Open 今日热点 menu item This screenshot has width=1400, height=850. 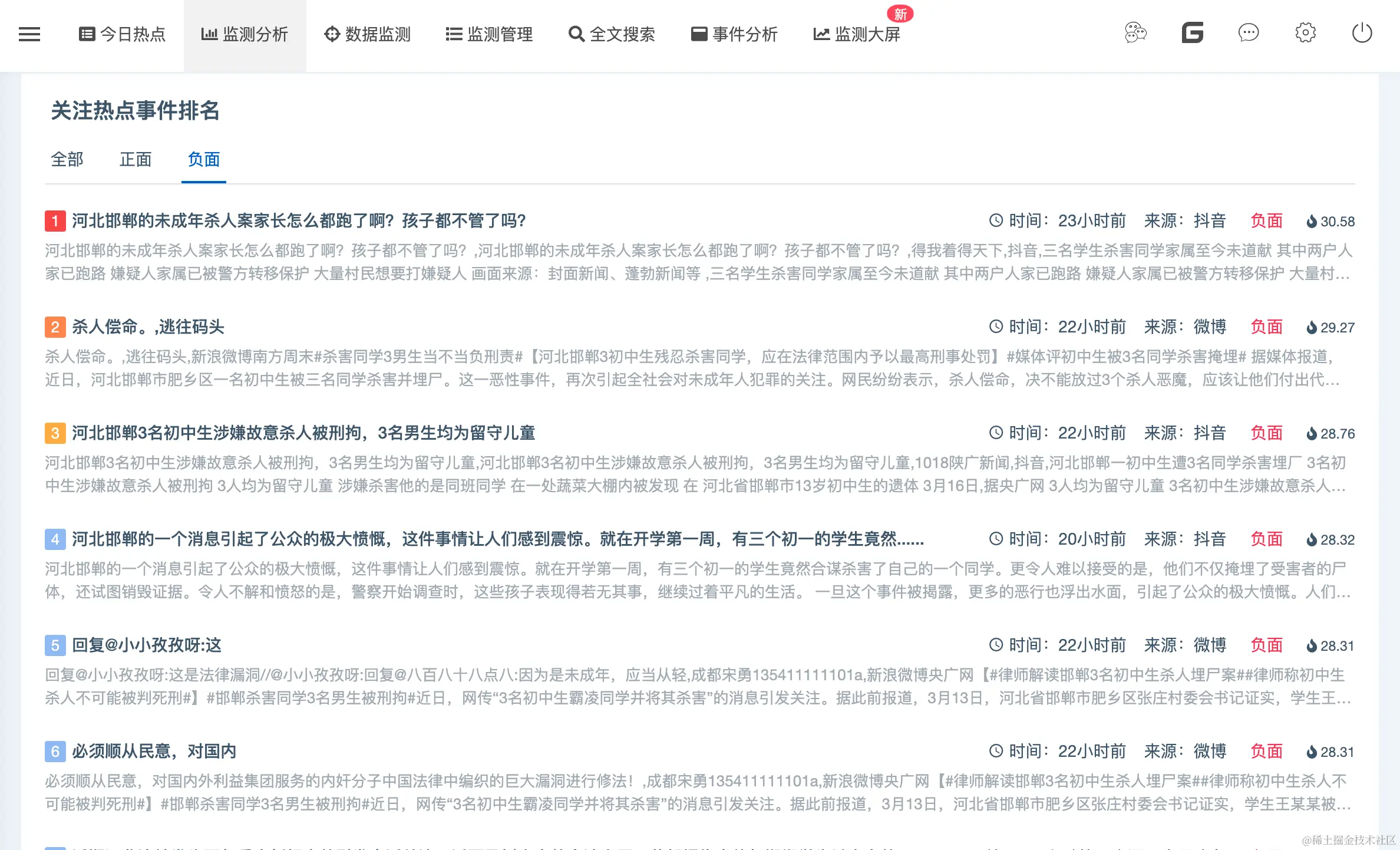pos(123,34)
